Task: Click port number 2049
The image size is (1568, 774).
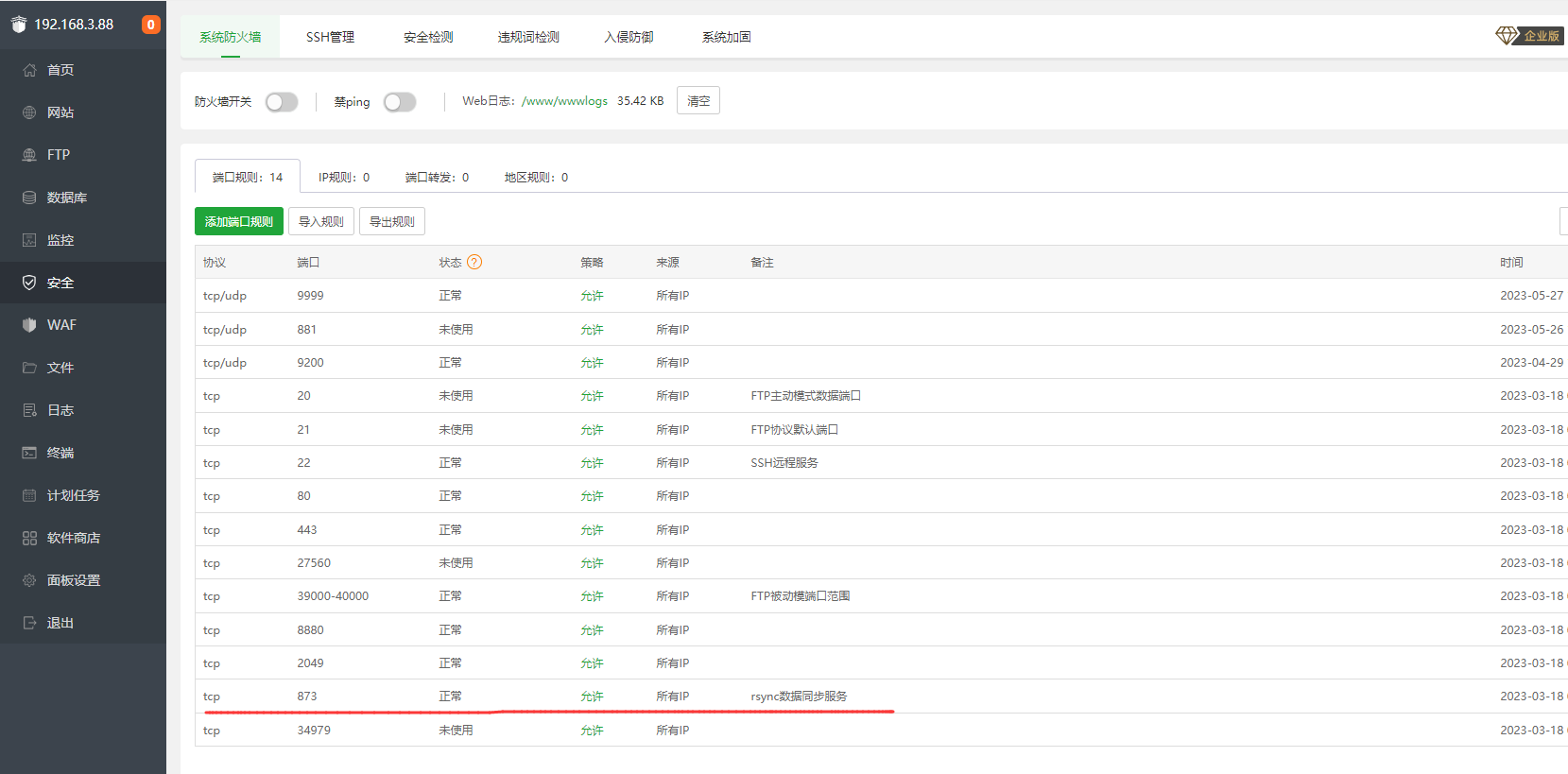Action: 310,663
